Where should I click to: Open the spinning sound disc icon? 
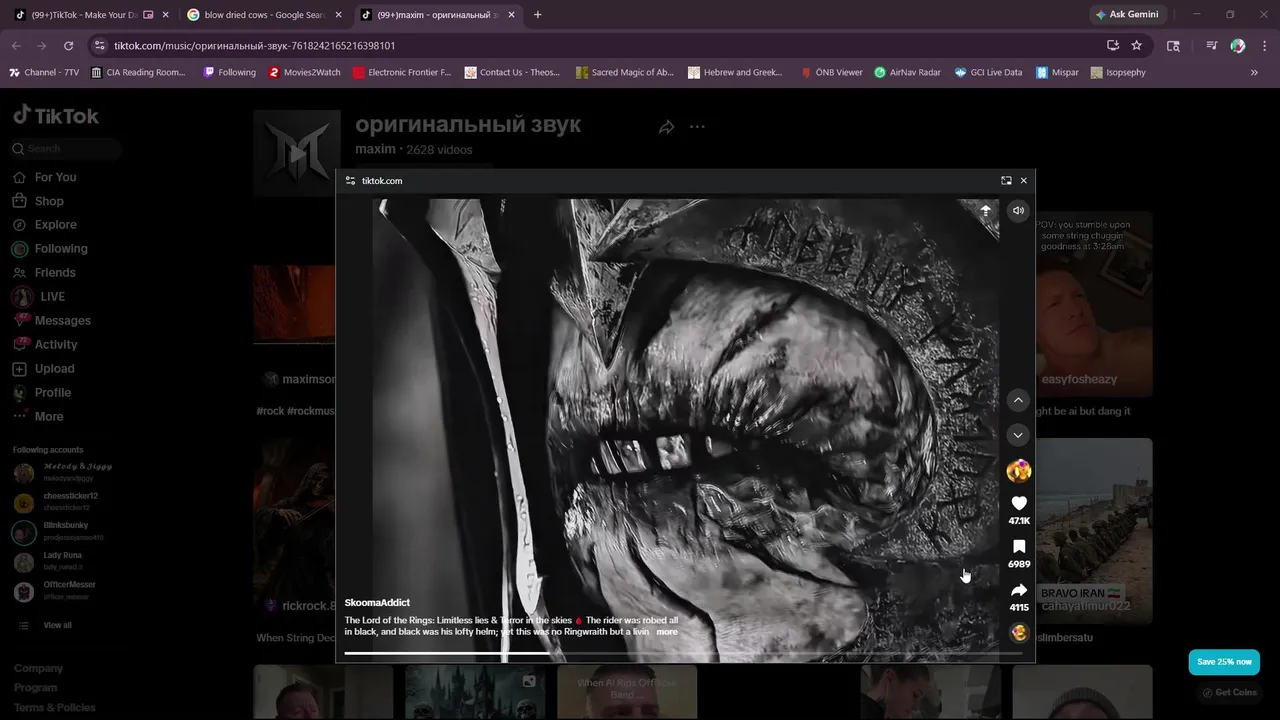[x=1019, y=632]
